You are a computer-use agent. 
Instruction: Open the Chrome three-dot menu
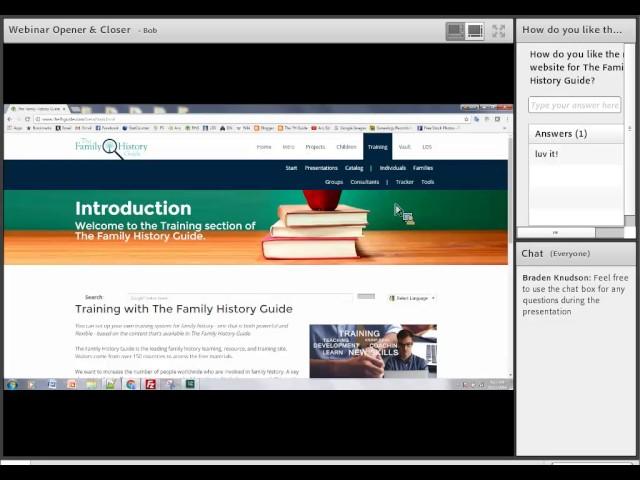(507, 119)
